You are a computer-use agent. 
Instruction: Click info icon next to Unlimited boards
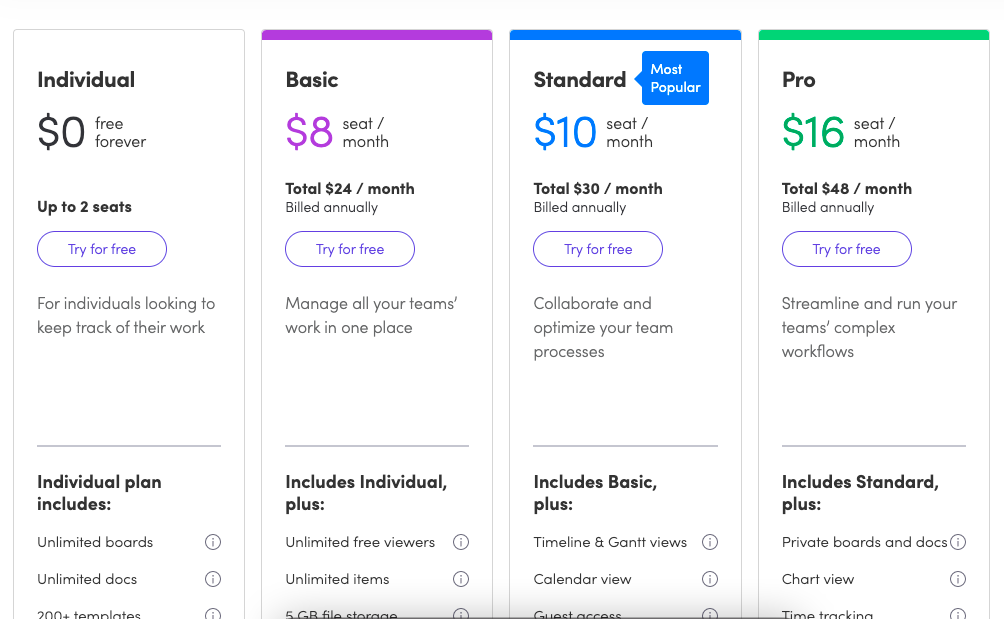[x=213, y=542]
